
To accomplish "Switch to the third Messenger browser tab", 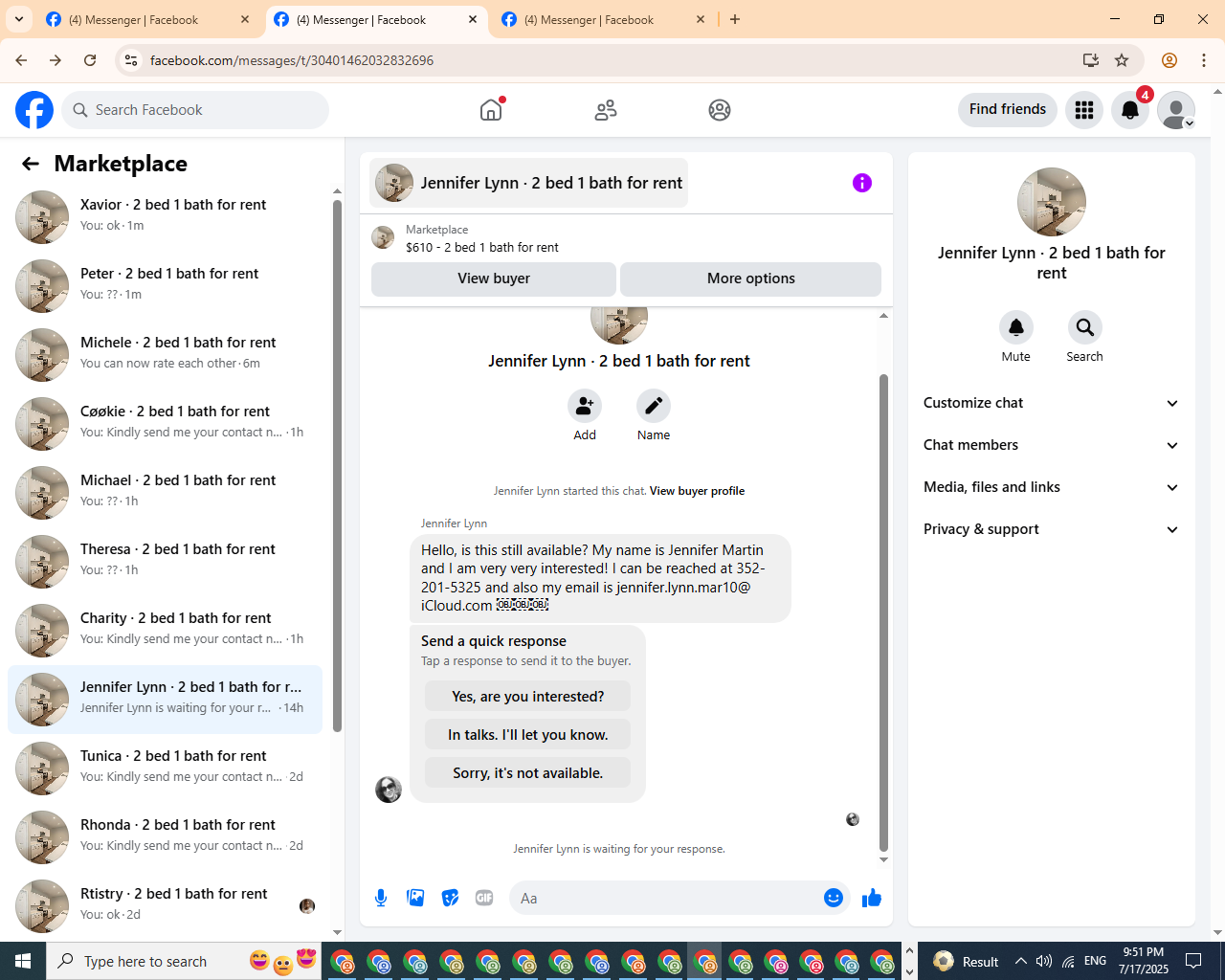I will pos(605,19).
